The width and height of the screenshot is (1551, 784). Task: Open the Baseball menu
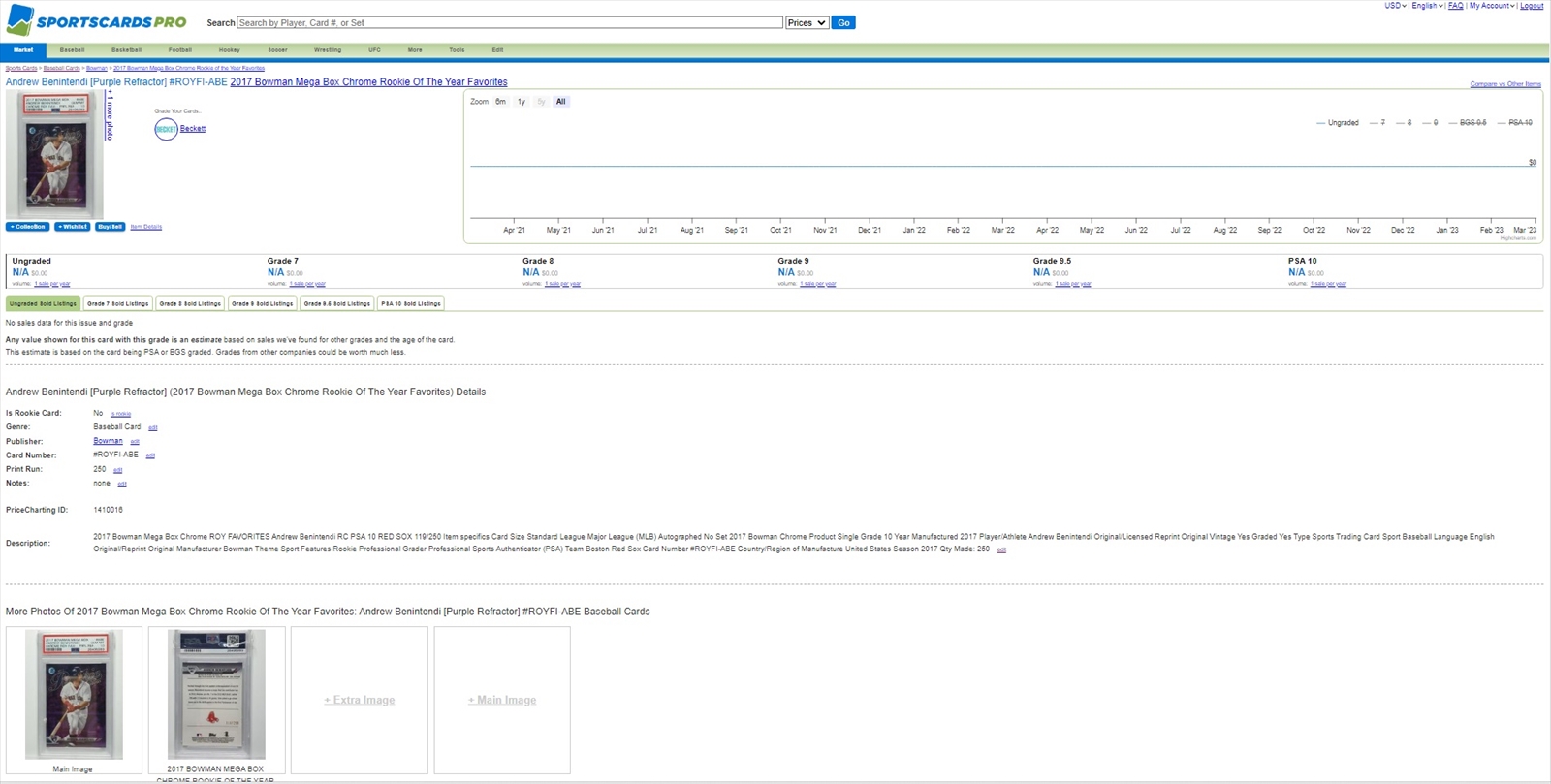pos(72,49)
